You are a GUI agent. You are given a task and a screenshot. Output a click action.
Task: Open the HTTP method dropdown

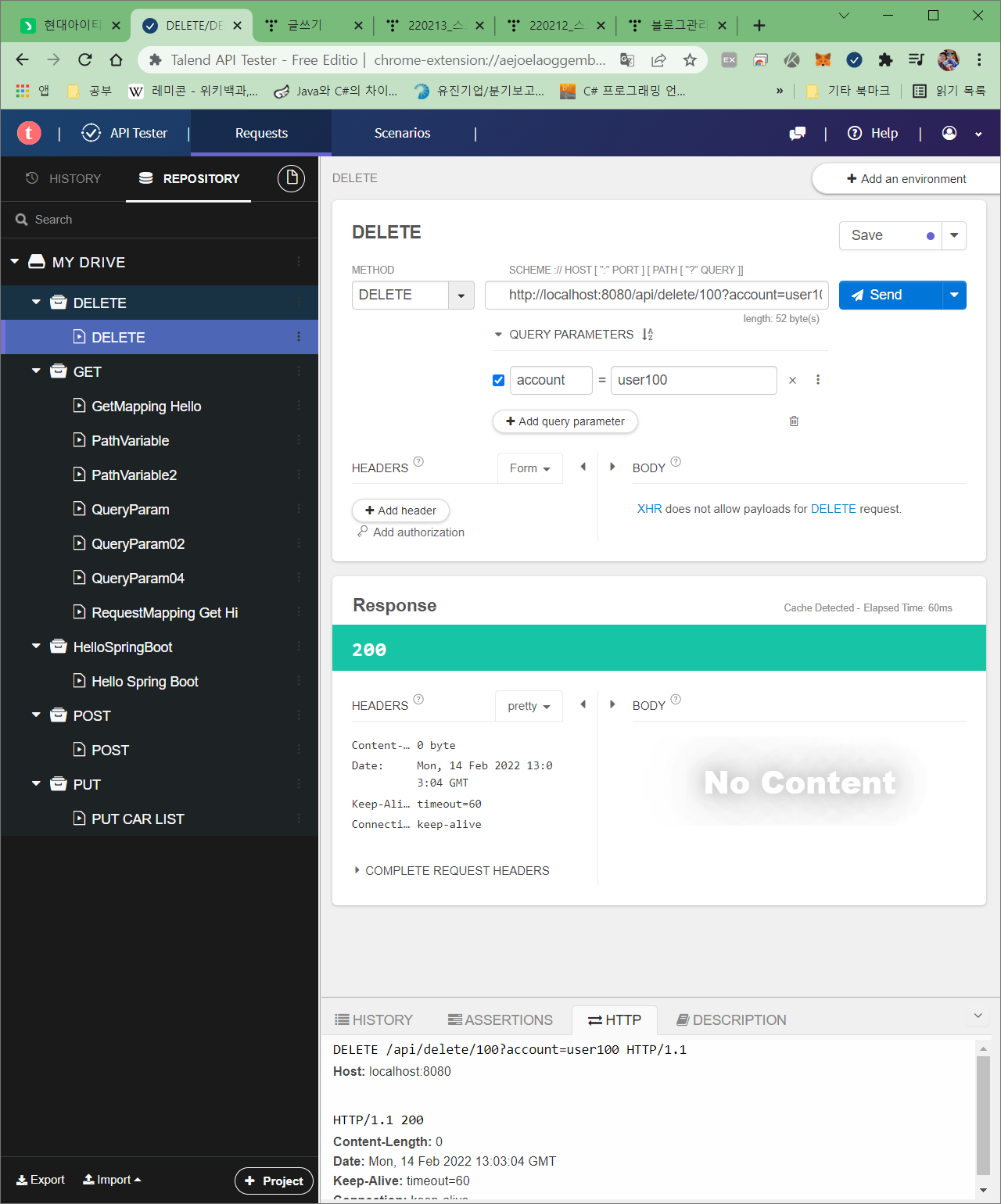tap(461, 296)
